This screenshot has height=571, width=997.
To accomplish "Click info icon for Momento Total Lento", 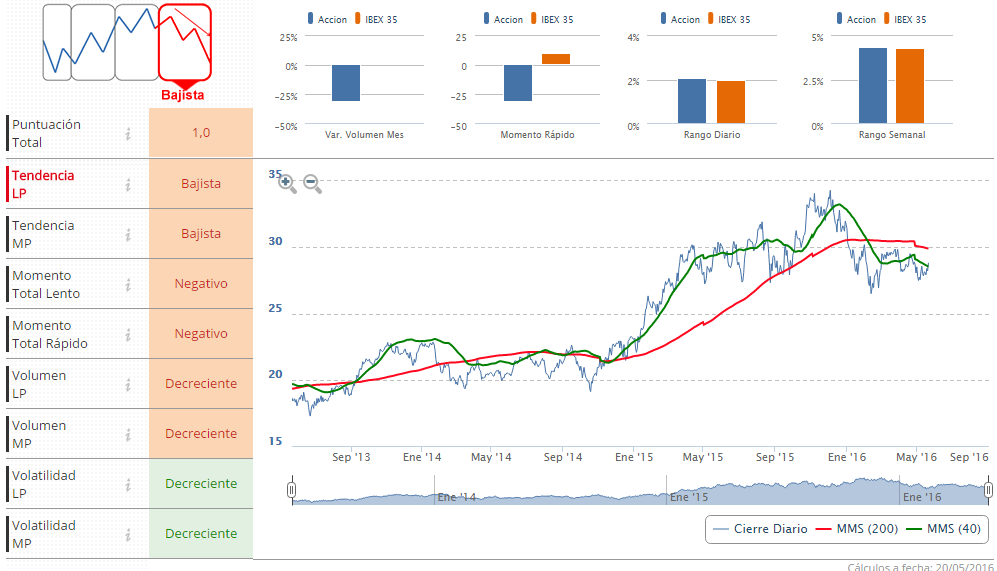I will coord(128,284).
